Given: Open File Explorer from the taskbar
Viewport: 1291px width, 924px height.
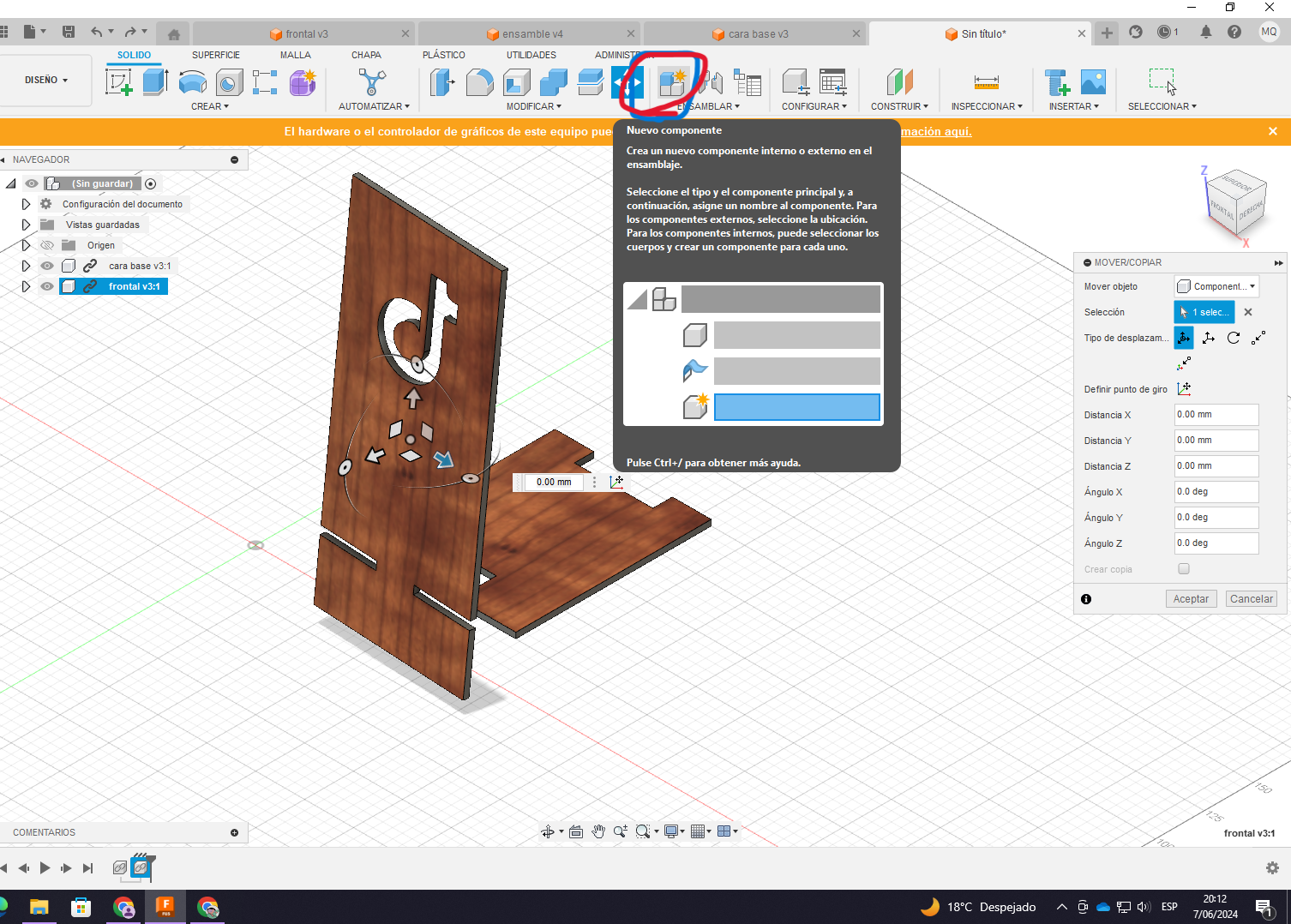Looking at the screenshot, I should 39,907.
